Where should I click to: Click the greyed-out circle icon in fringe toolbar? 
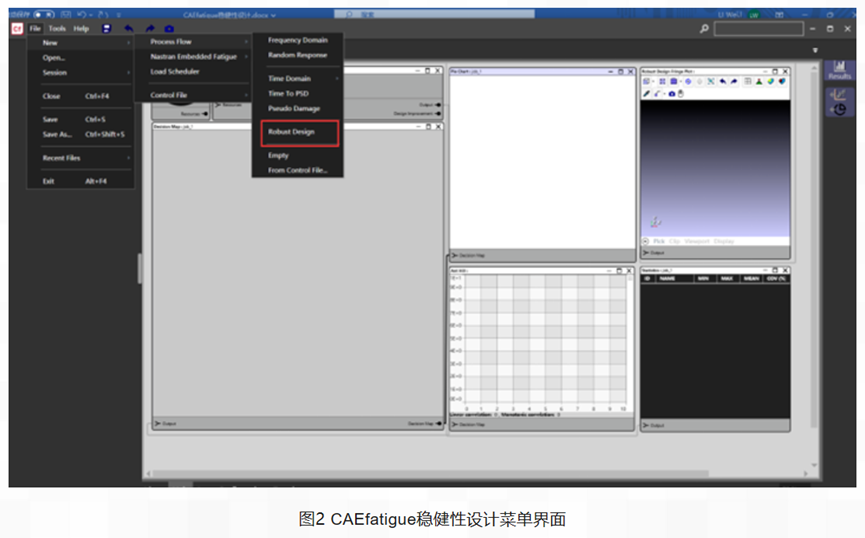[700, 81]
